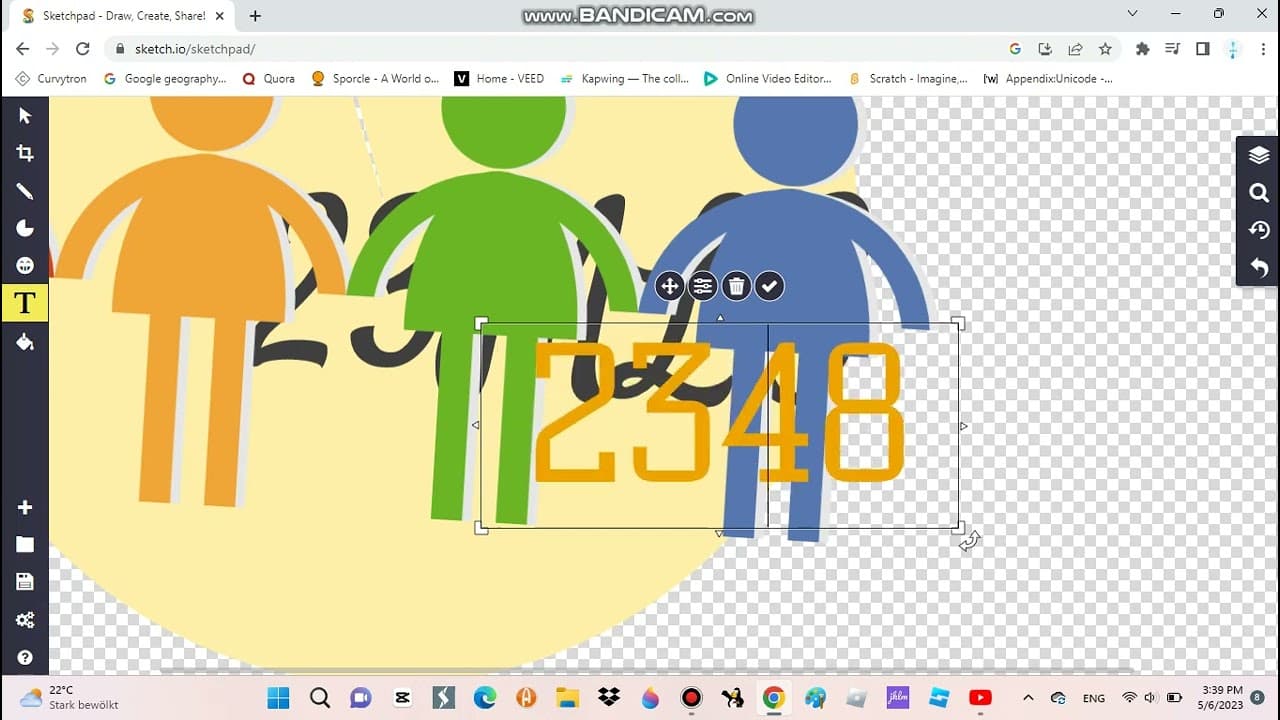1280x720 pixels.
Task: Open Chrome from the taskbar
Action: coord(773,698)
